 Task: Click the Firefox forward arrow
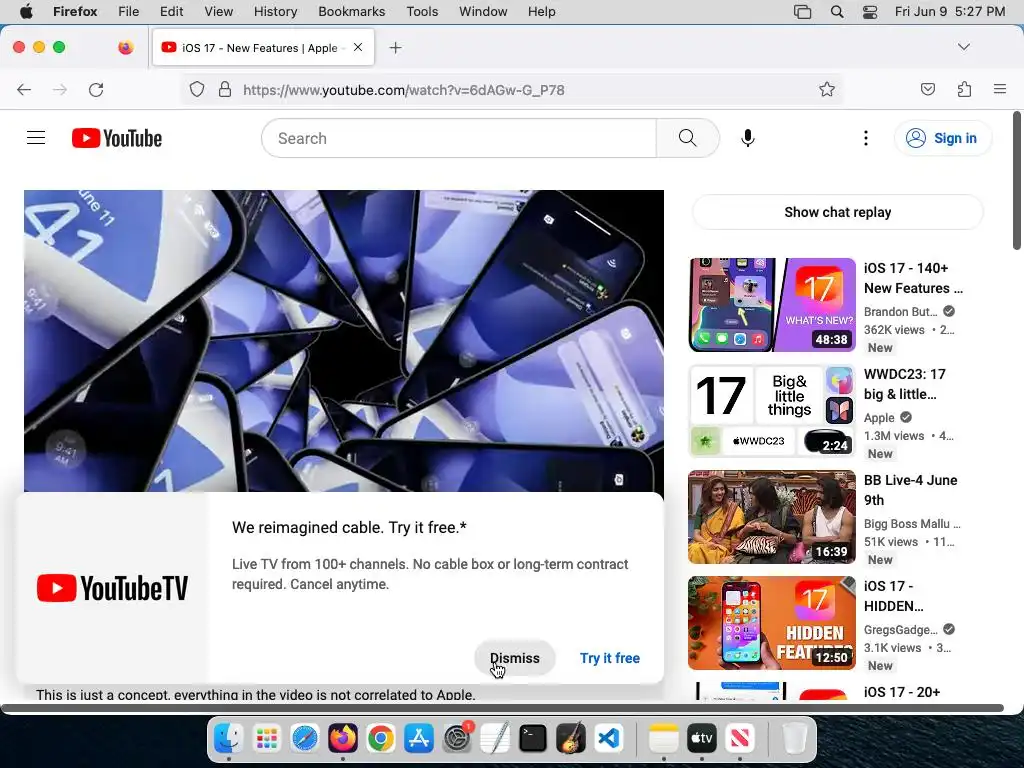60,89
